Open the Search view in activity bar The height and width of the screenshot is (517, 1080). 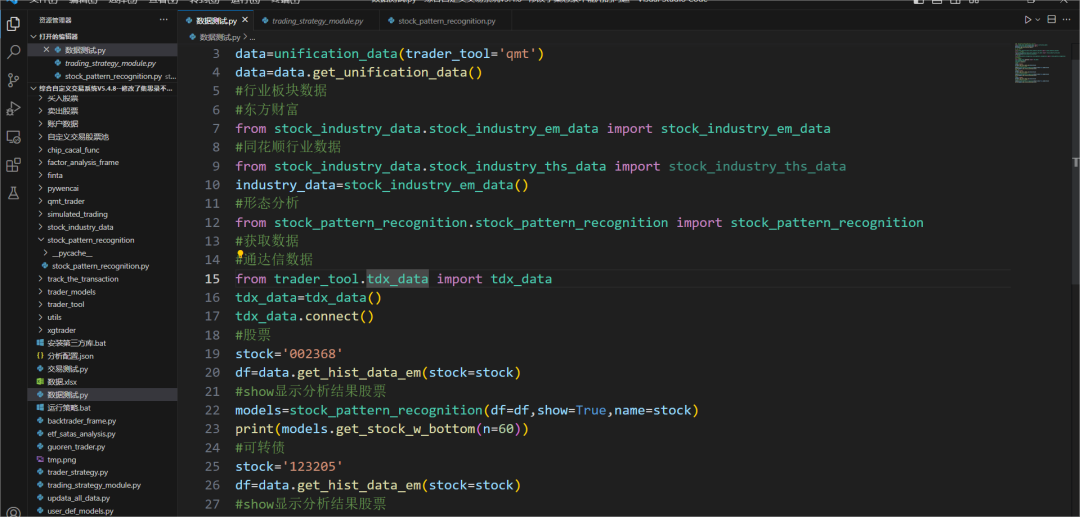click(13, 52)
